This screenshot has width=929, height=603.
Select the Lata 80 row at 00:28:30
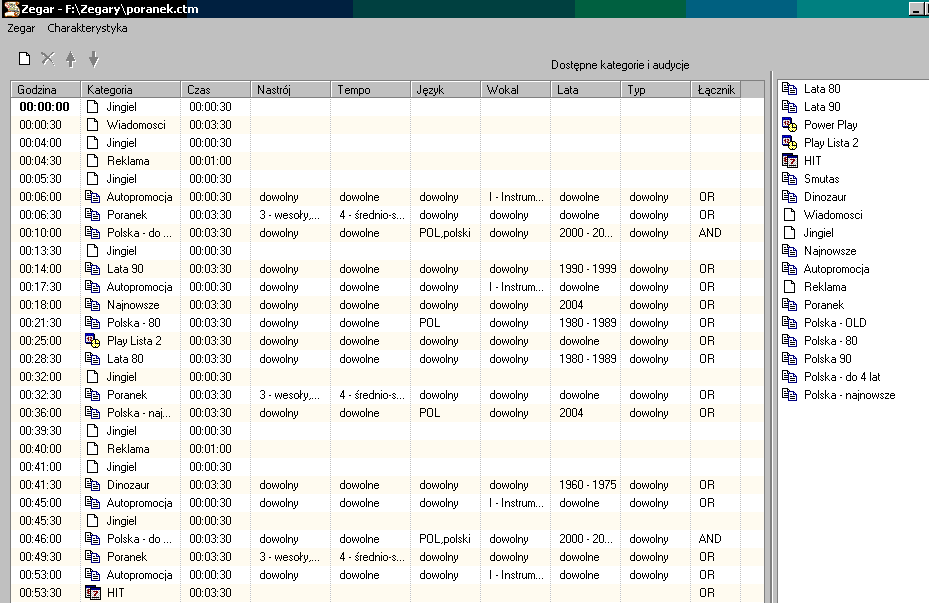click(387, 359)
